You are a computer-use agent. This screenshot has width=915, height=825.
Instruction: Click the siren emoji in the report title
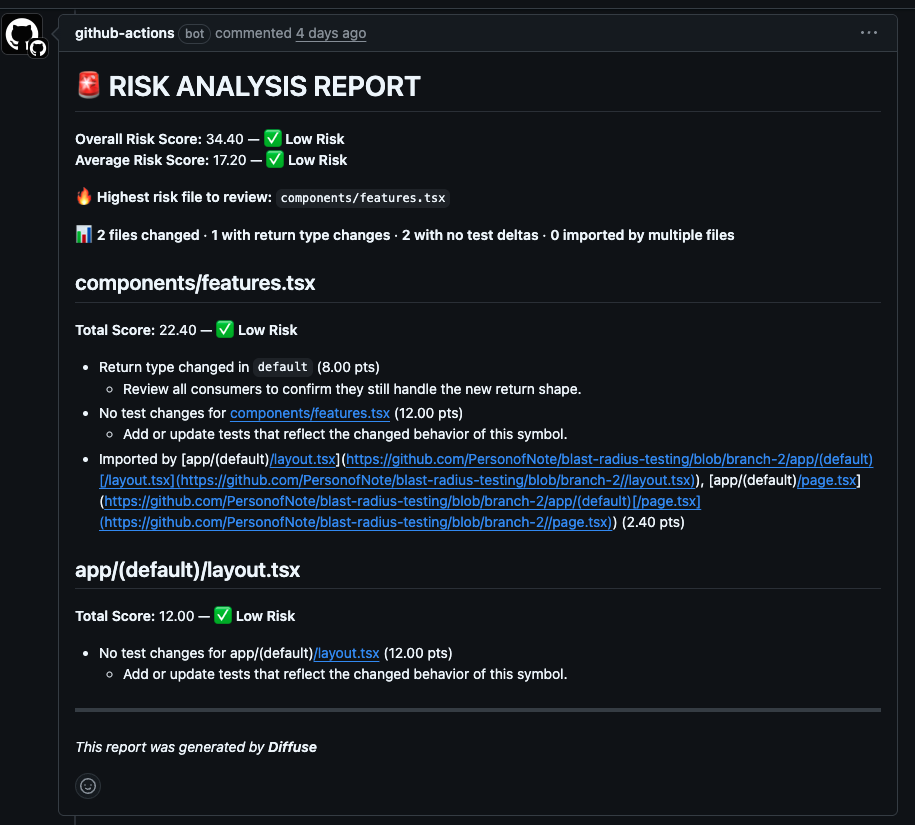coord(89,85)
